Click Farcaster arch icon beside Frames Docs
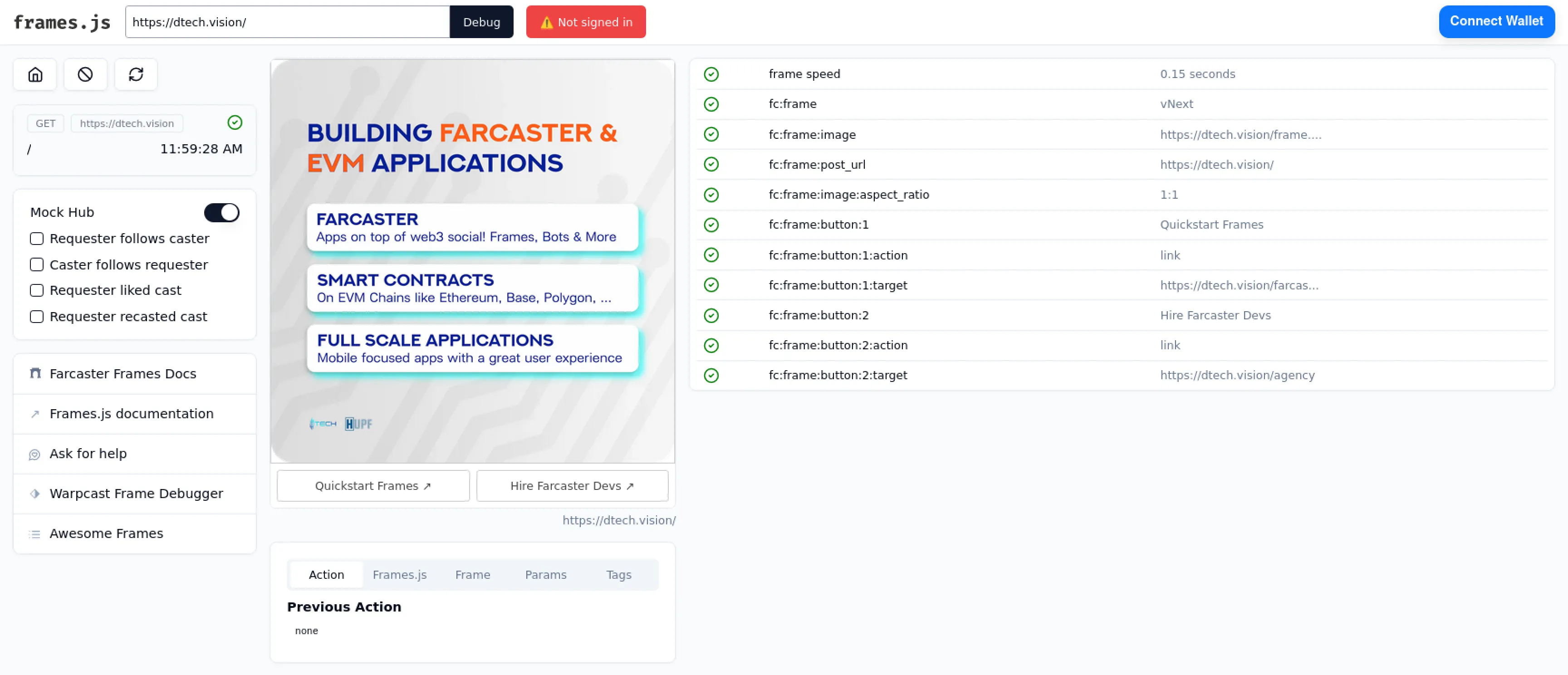The width and height of the screenshot is (1568, 675). [35, 373]
